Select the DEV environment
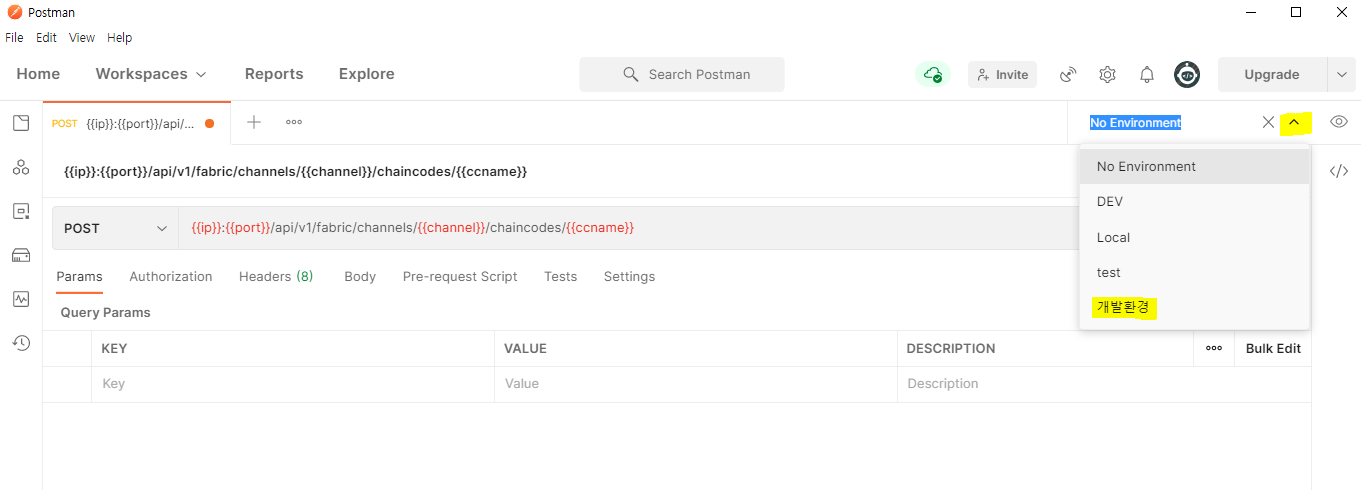This screenshot has width=1361, height=490. point(1194,201)
